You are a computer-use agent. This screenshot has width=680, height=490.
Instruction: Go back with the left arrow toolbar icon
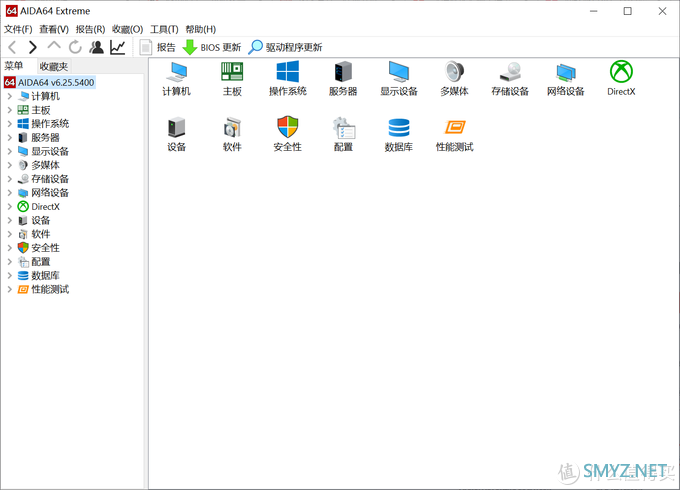[x=13, y=47]
